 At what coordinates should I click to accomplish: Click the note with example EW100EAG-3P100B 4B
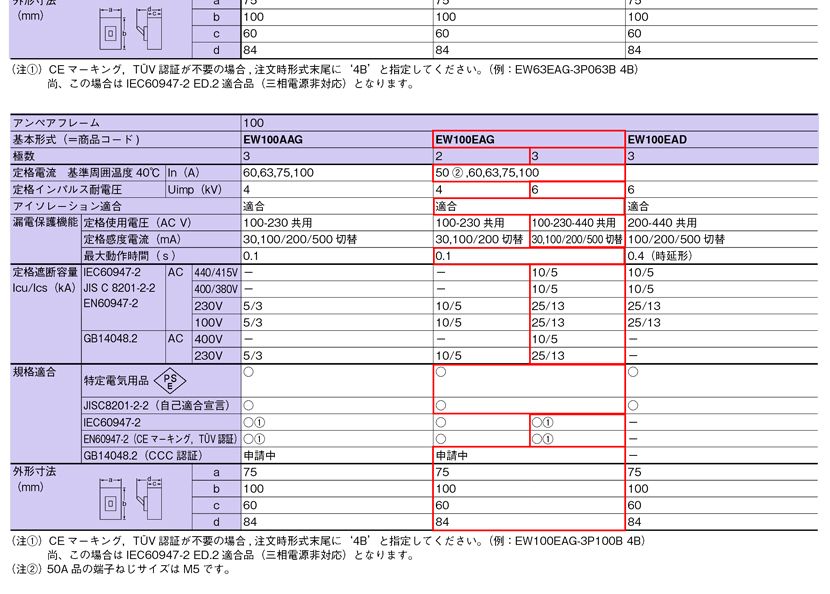(x=328, y=548)
